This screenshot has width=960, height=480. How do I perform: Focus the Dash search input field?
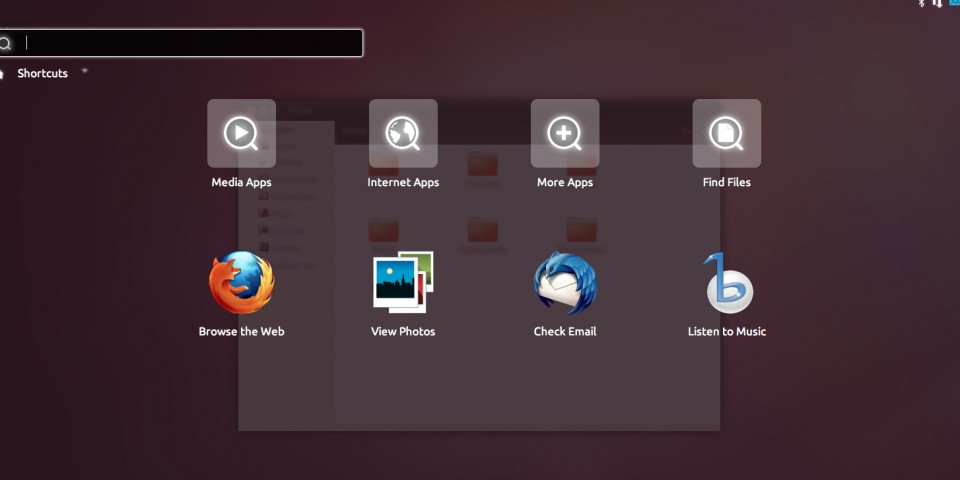[190, 43]
